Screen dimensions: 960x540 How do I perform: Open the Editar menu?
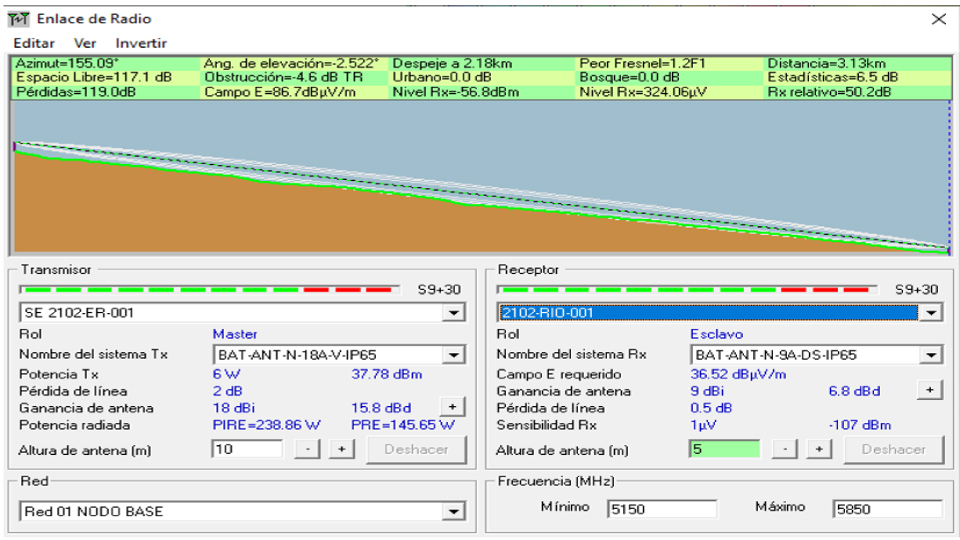(34, 43)
